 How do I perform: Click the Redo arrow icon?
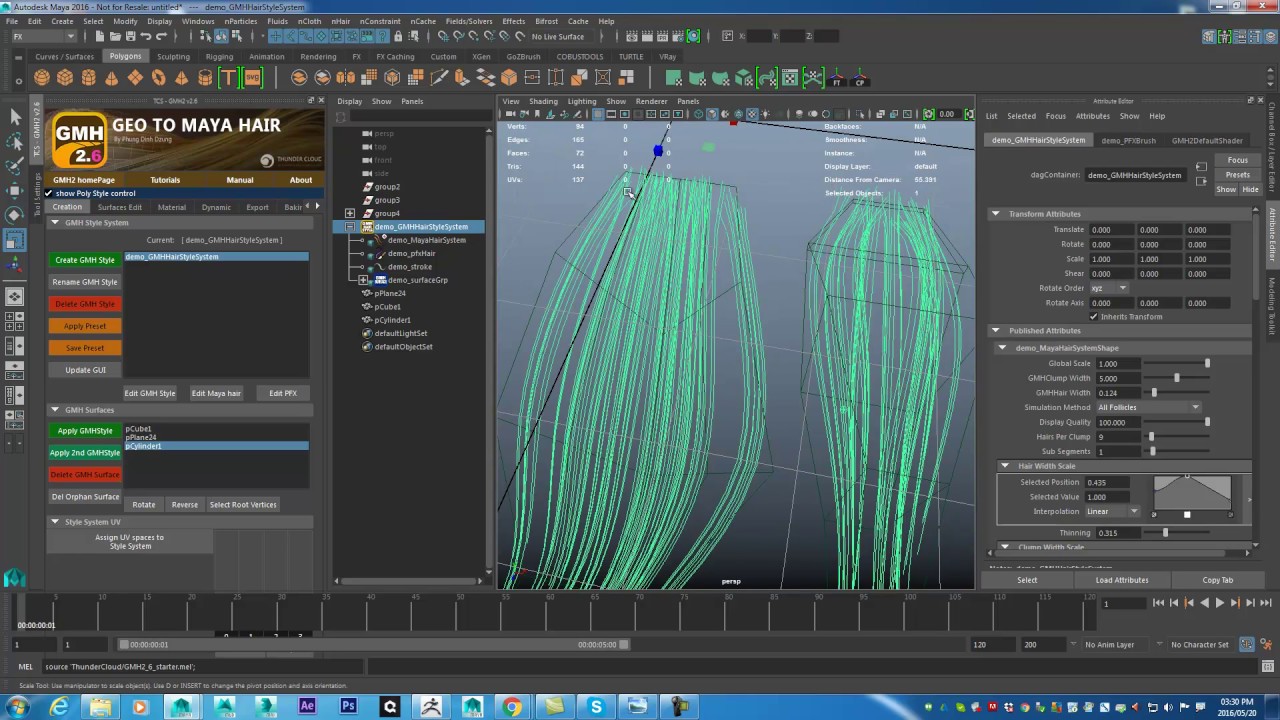(x=163, y=36)
